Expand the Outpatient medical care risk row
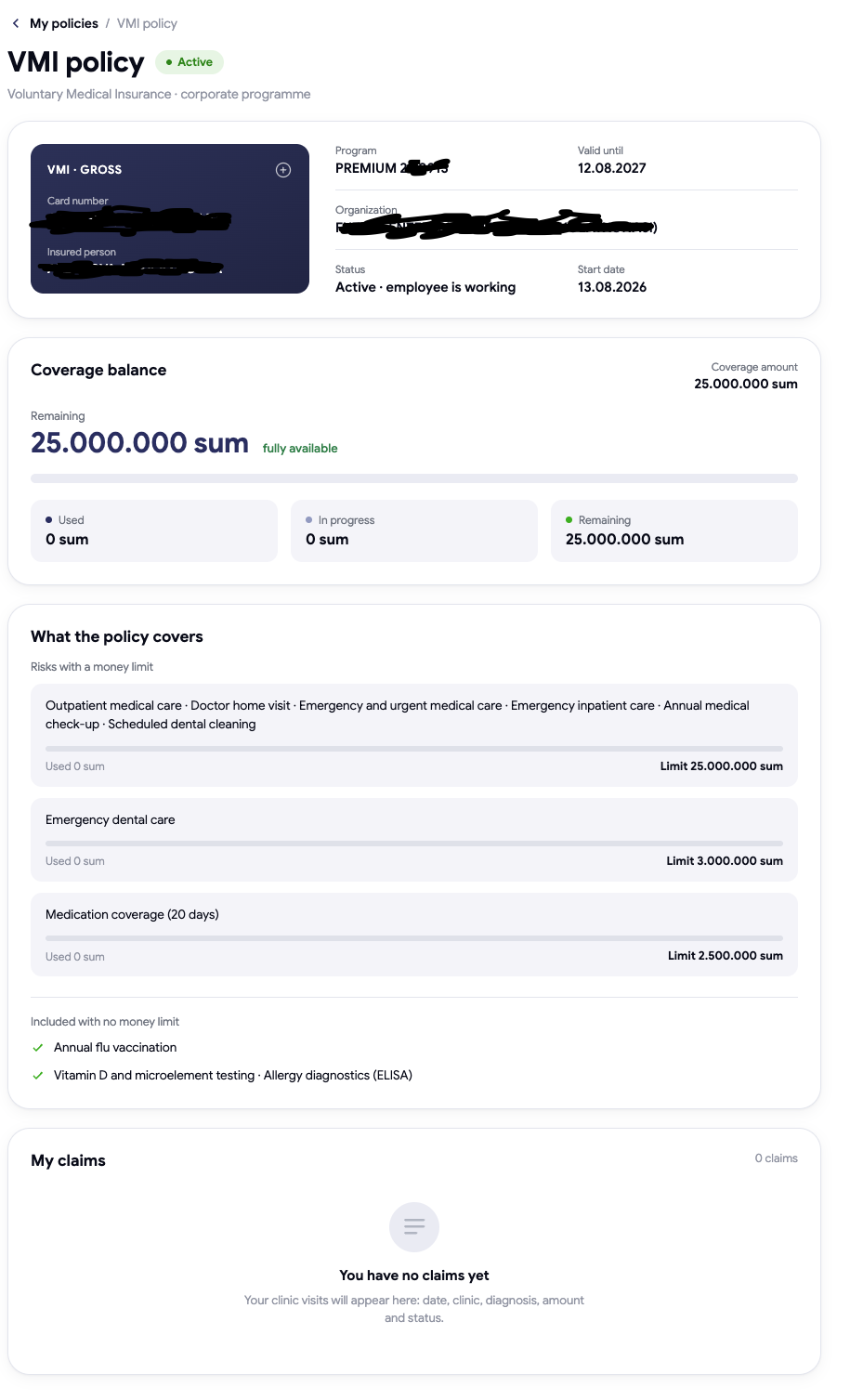Image resolution: width=850 pixels, height=1400 pixels. [x=414, y=735]
